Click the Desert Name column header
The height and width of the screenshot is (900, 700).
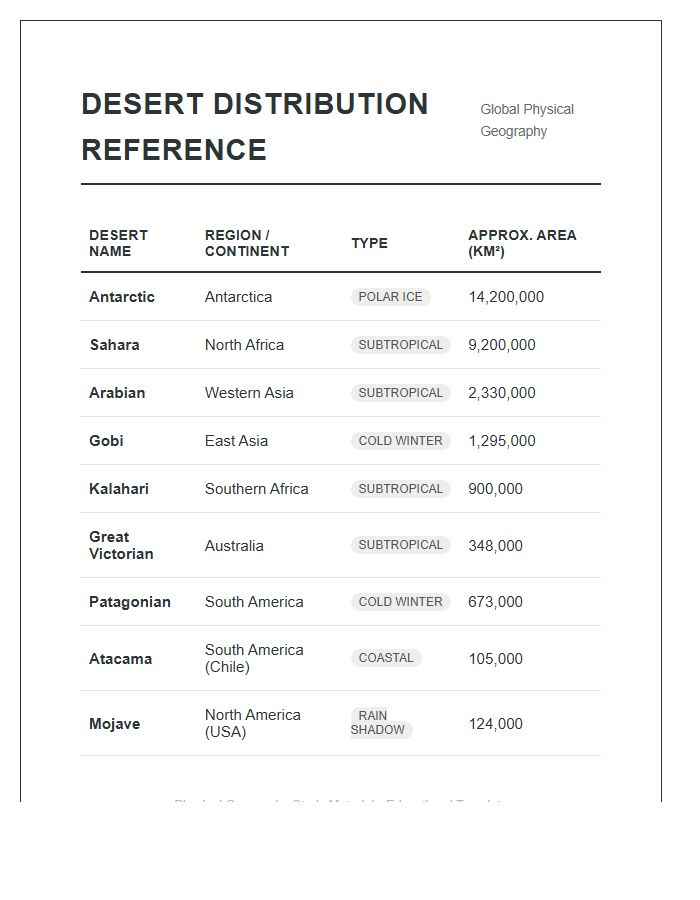pyautogui.click(x=118, y=243)
